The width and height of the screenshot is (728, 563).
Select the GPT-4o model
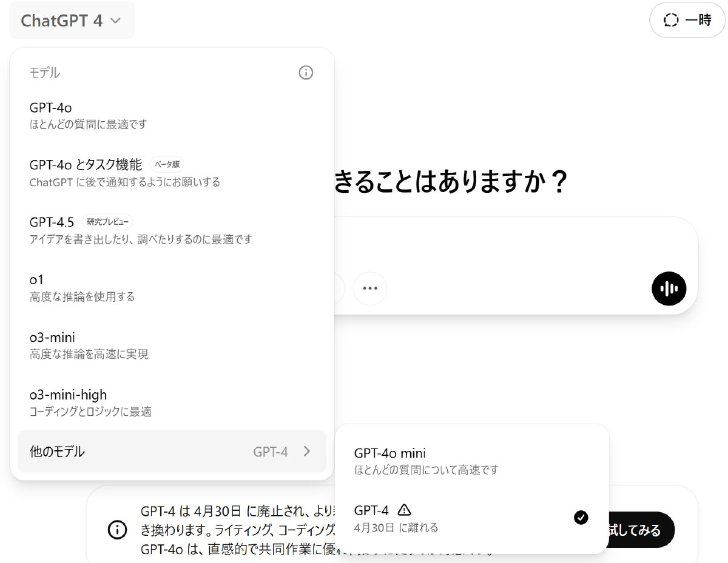tap(172, 116)
